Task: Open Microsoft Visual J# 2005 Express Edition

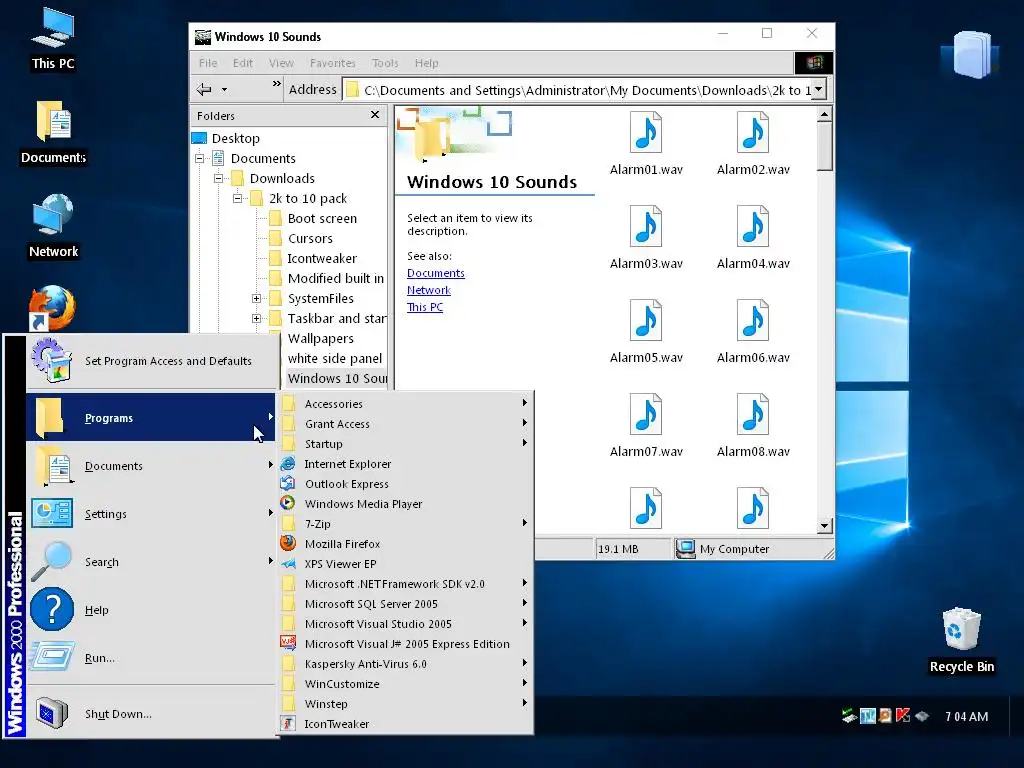Action: (x=406, y=644)
